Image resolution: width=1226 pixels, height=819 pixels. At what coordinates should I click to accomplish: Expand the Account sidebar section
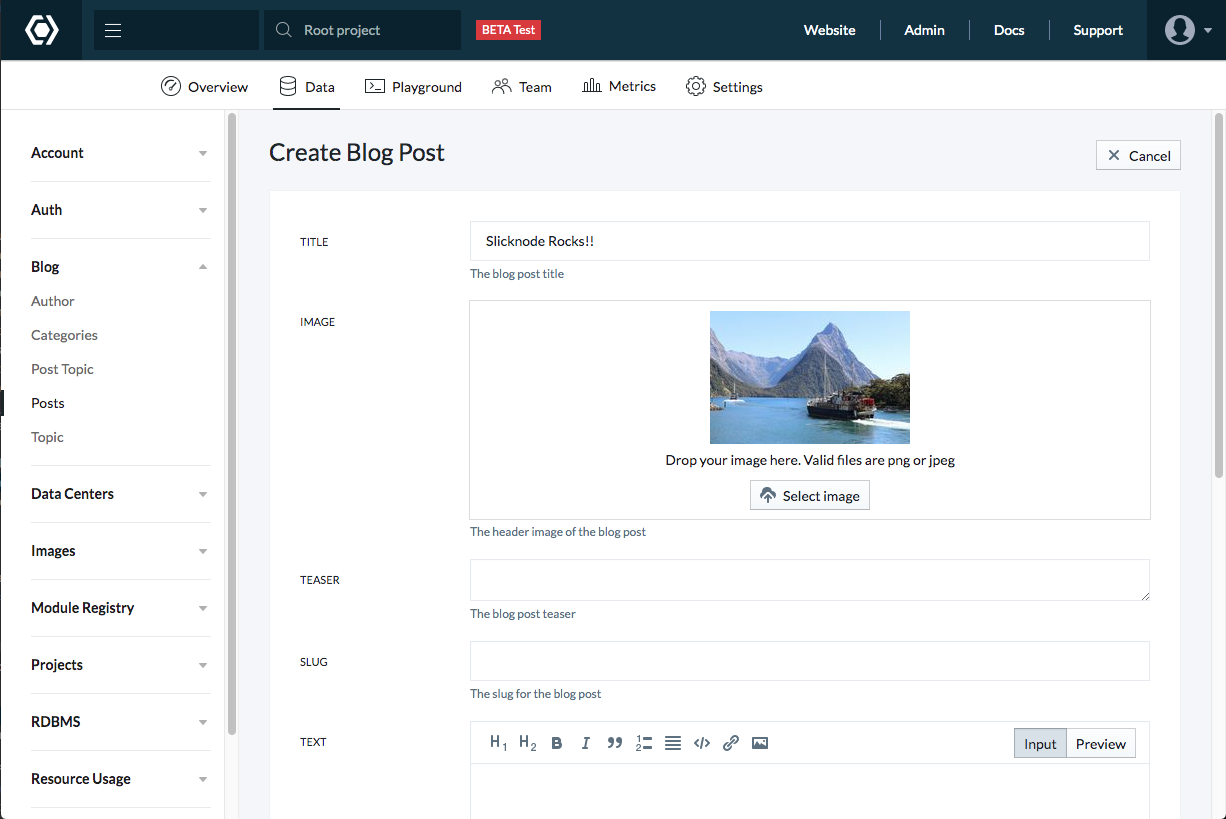tap(120, 153)
